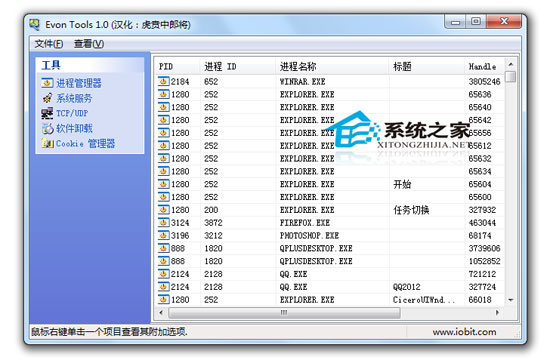This screenshot has height=363, width=550.
Task: Click icon of QPLUSDESKTOP.EXE row handle 1052852
Action: click(x=163, y=261)
